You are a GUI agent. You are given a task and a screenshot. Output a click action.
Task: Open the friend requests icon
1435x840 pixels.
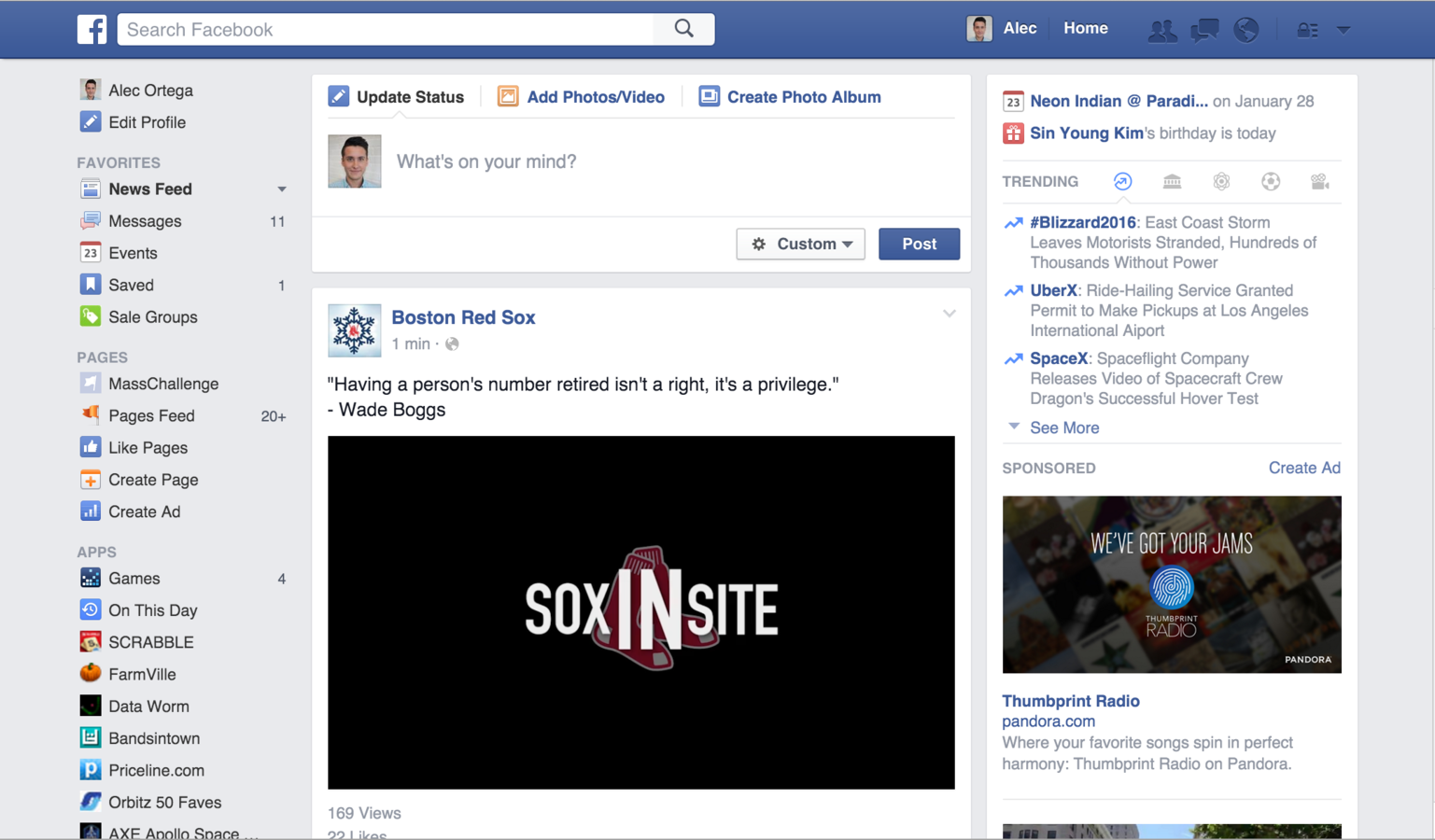1161,30
